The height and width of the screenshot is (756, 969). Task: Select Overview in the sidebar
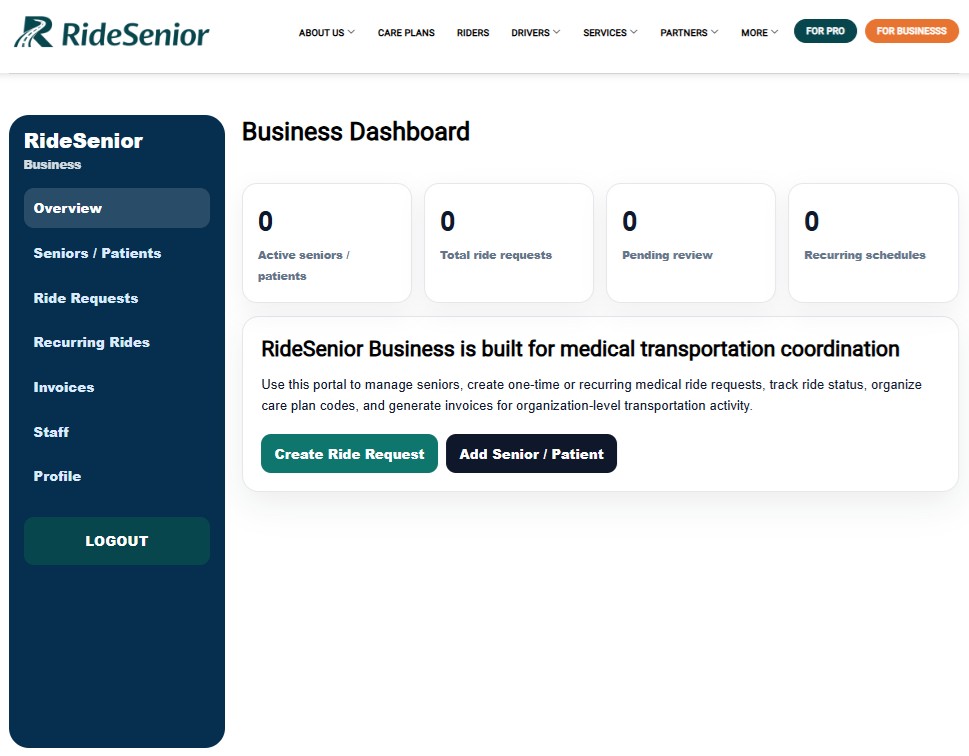point(117,208)
